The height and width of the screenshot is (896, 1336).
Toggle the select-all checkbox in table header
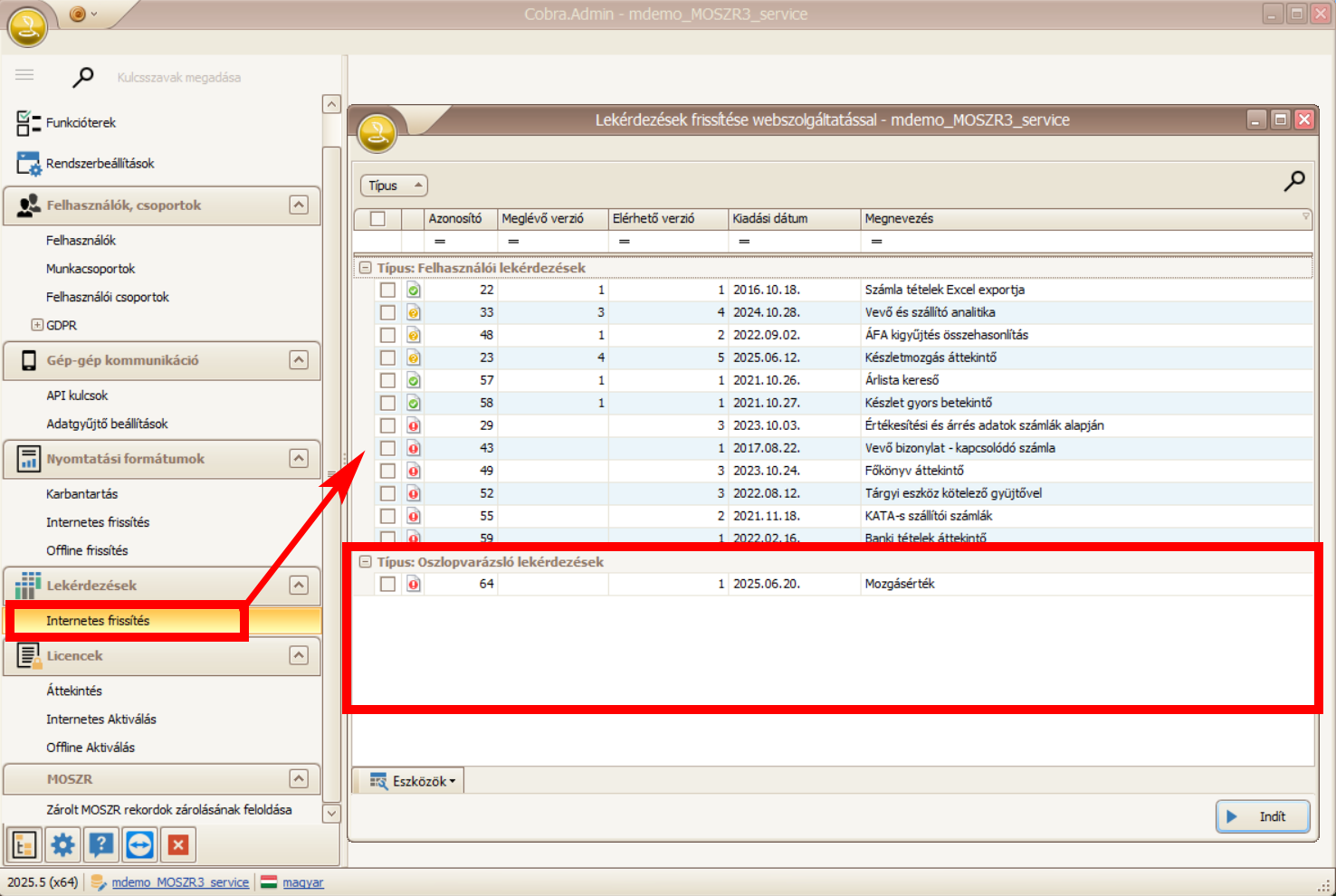(x=377, y=219)
